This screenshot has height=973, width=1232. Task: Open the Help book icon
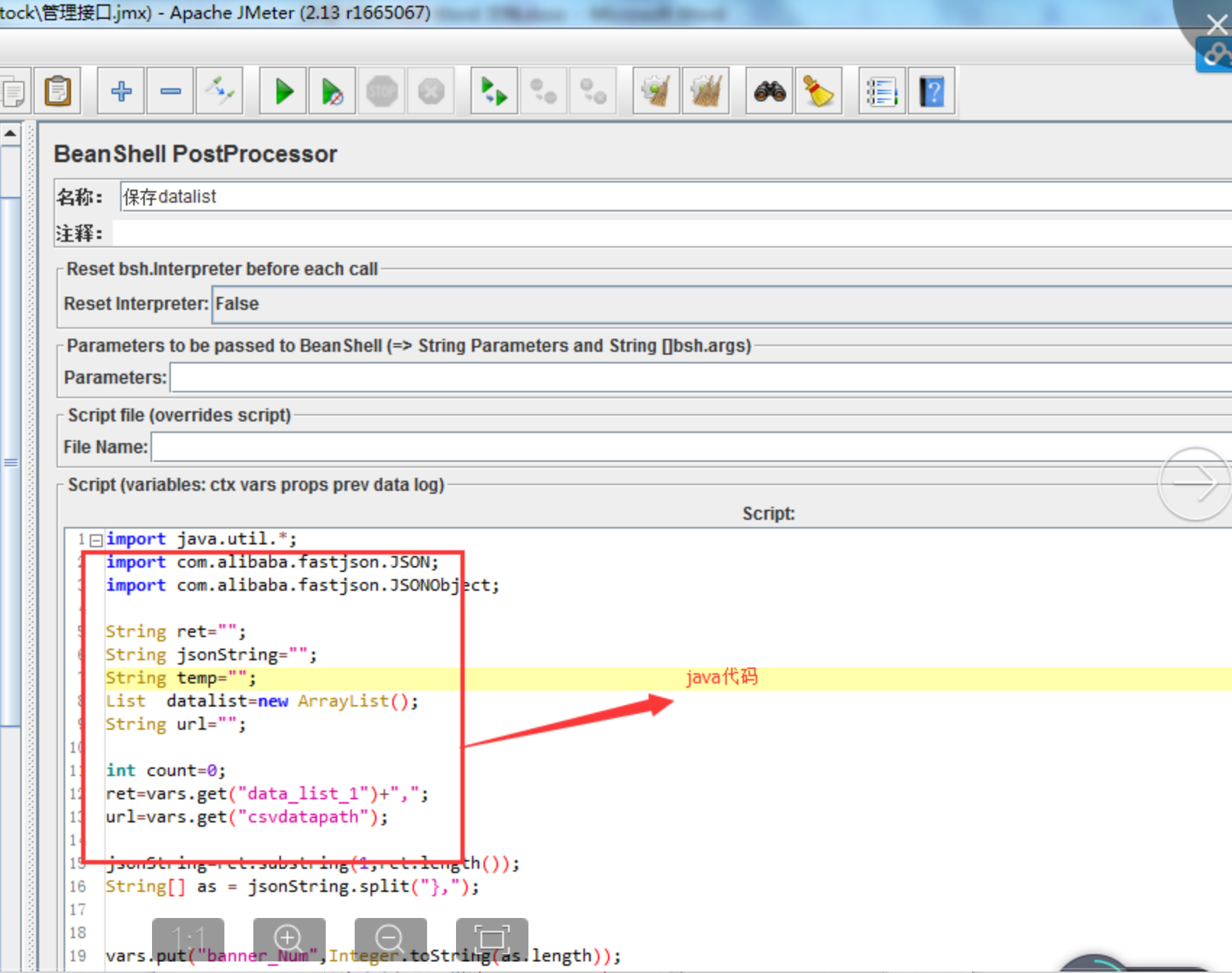pos(932,91)
